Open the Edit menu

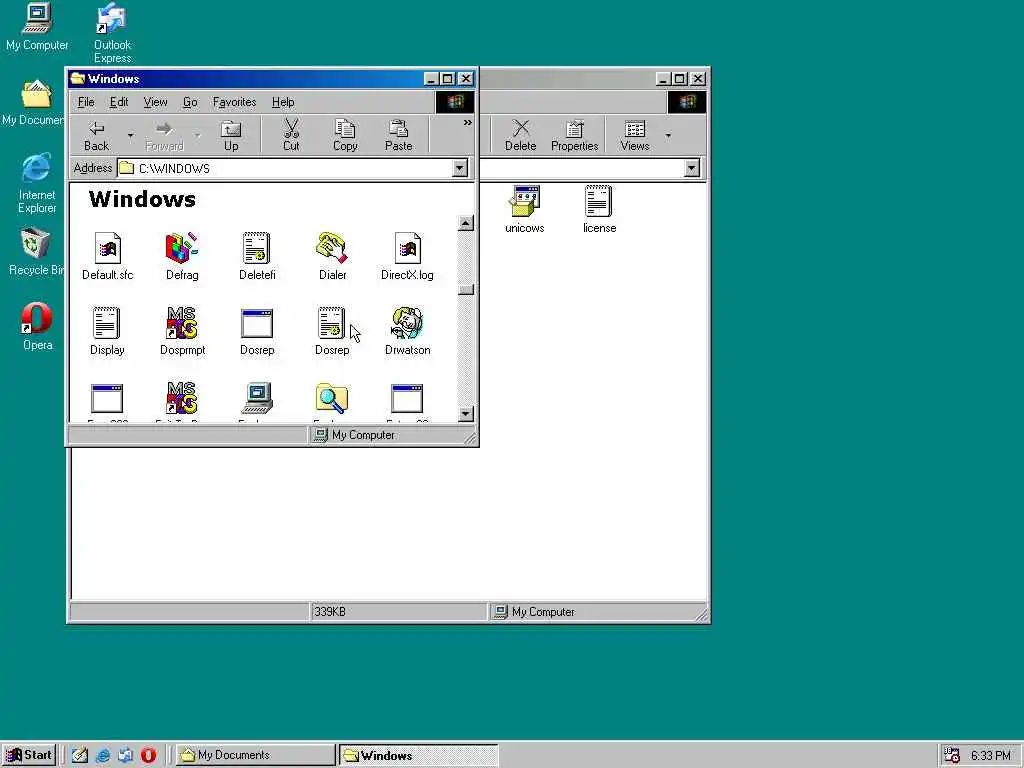click(x=119, y=102)
